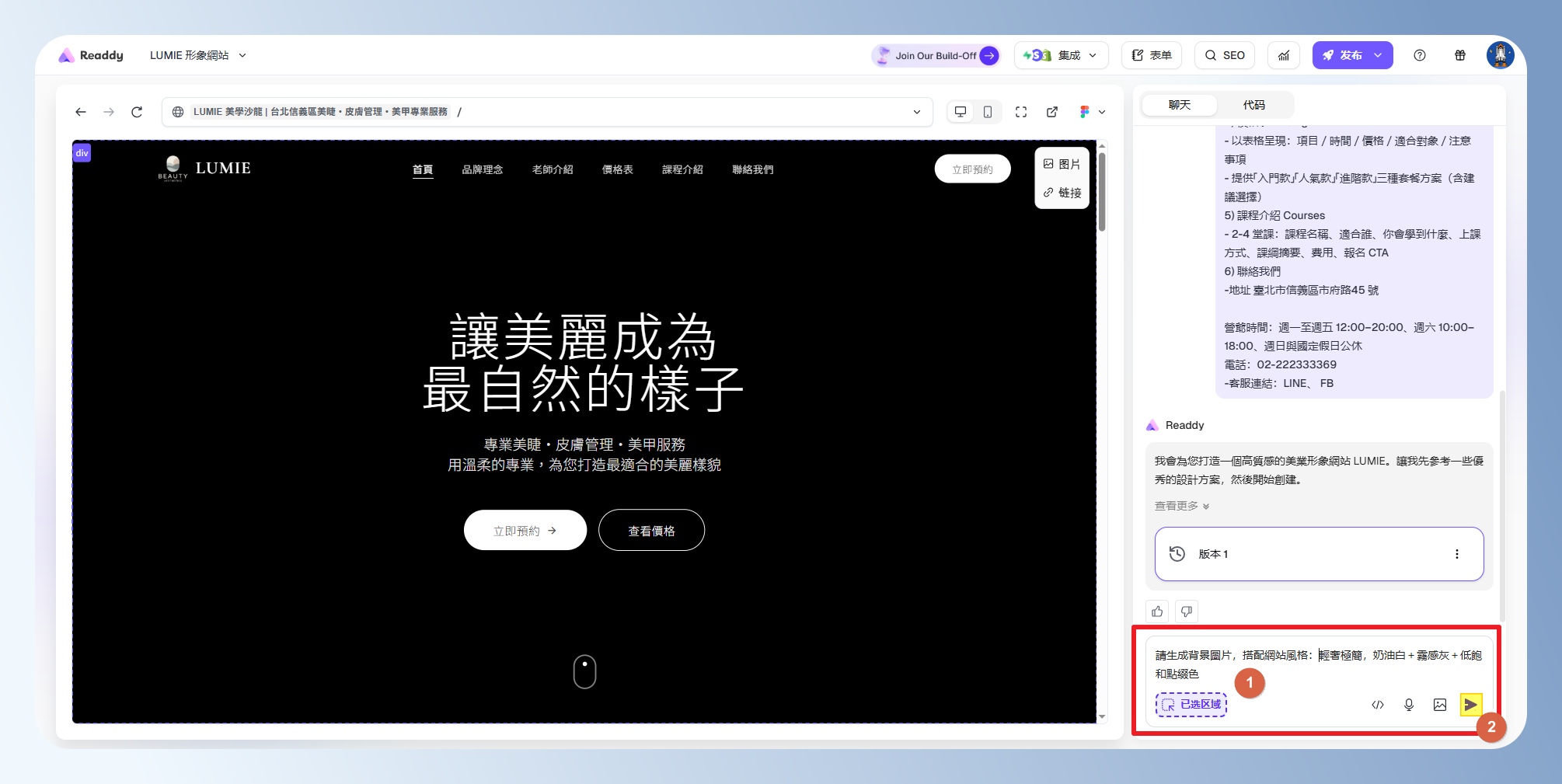Click the thumbs down feedback icon
The image size is (1562, 784).
click(1187, 612)
